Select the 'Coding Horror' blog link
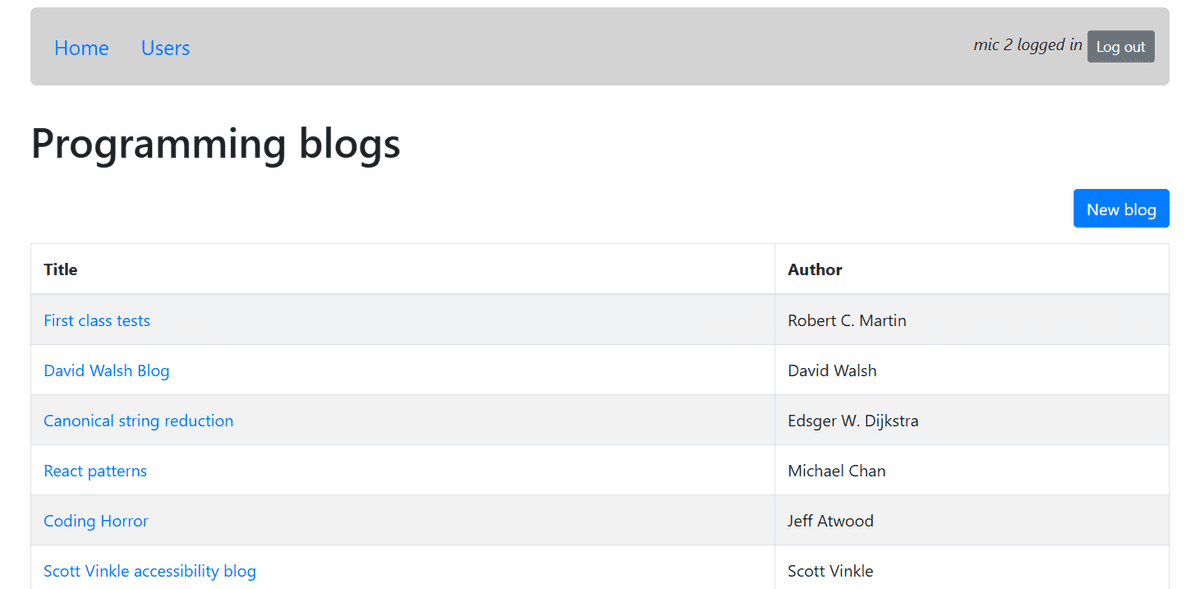The height and width of the screenshot is (589, 1200). [x=95, y=520]
